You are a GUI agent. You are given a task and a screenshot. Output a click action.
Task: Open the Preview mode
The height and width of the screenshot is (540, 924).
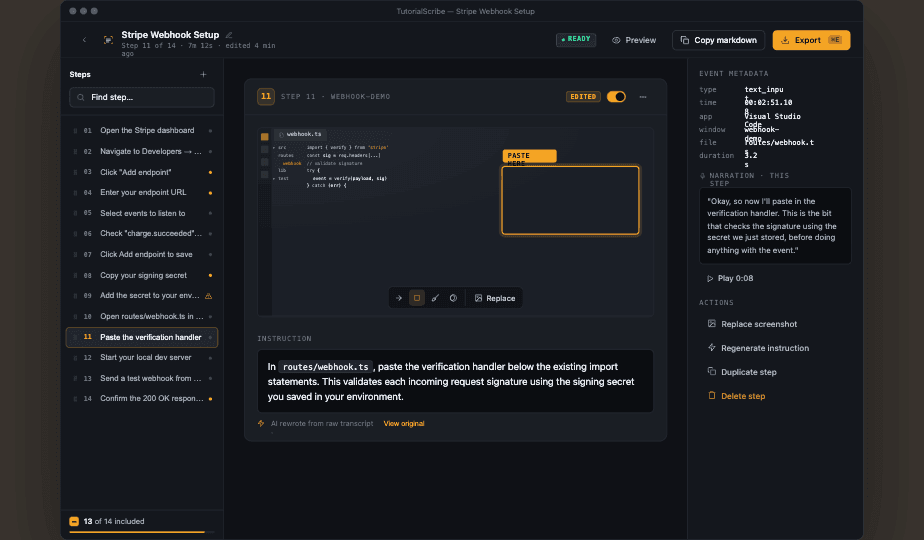click(x=634, y=40)
